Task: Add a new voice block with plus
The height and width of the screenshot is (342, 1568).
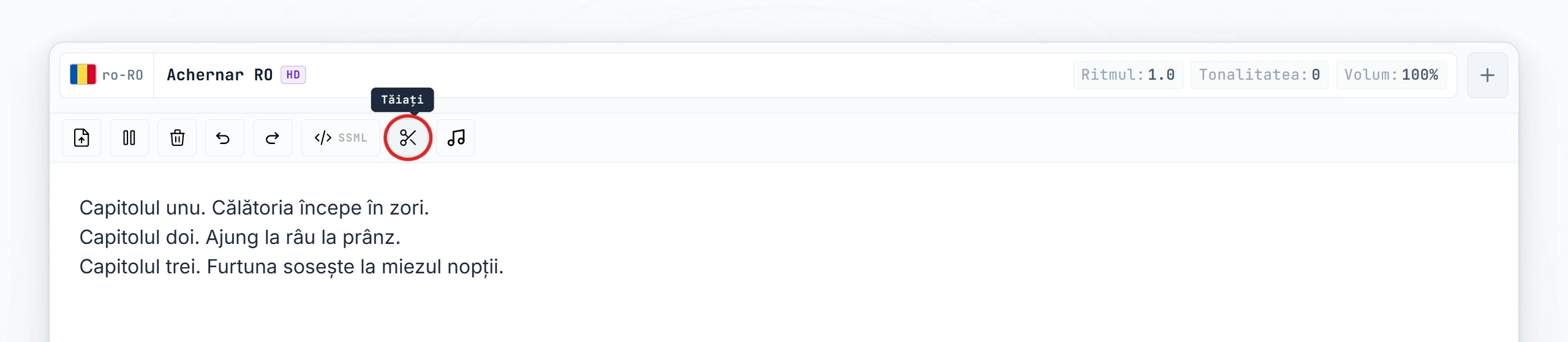Action: 1487,75
